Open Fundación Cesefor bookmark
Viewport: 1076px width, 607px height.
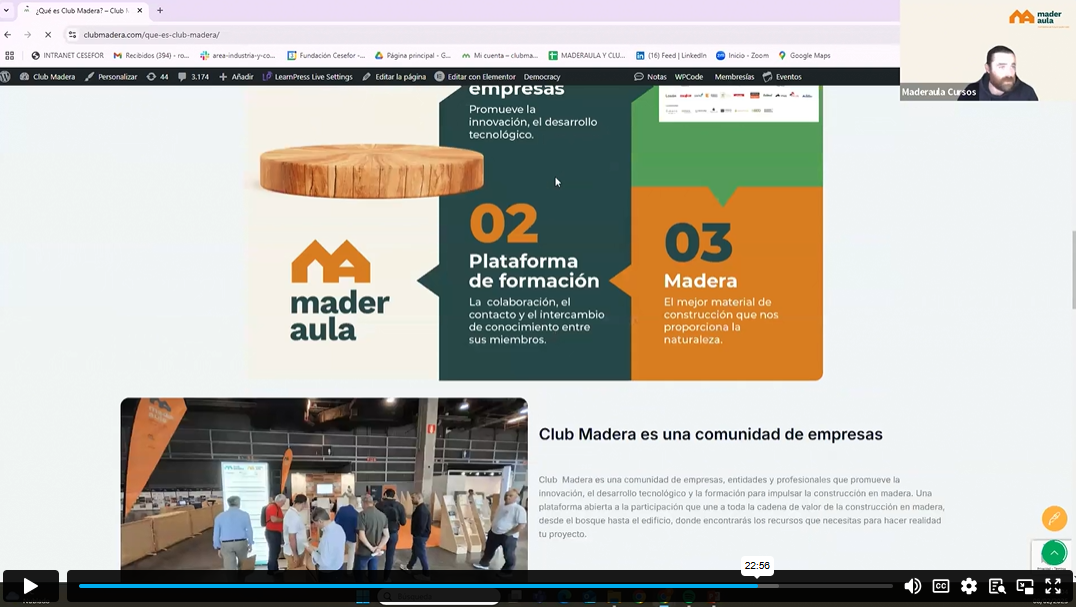(x=326, y=56)
